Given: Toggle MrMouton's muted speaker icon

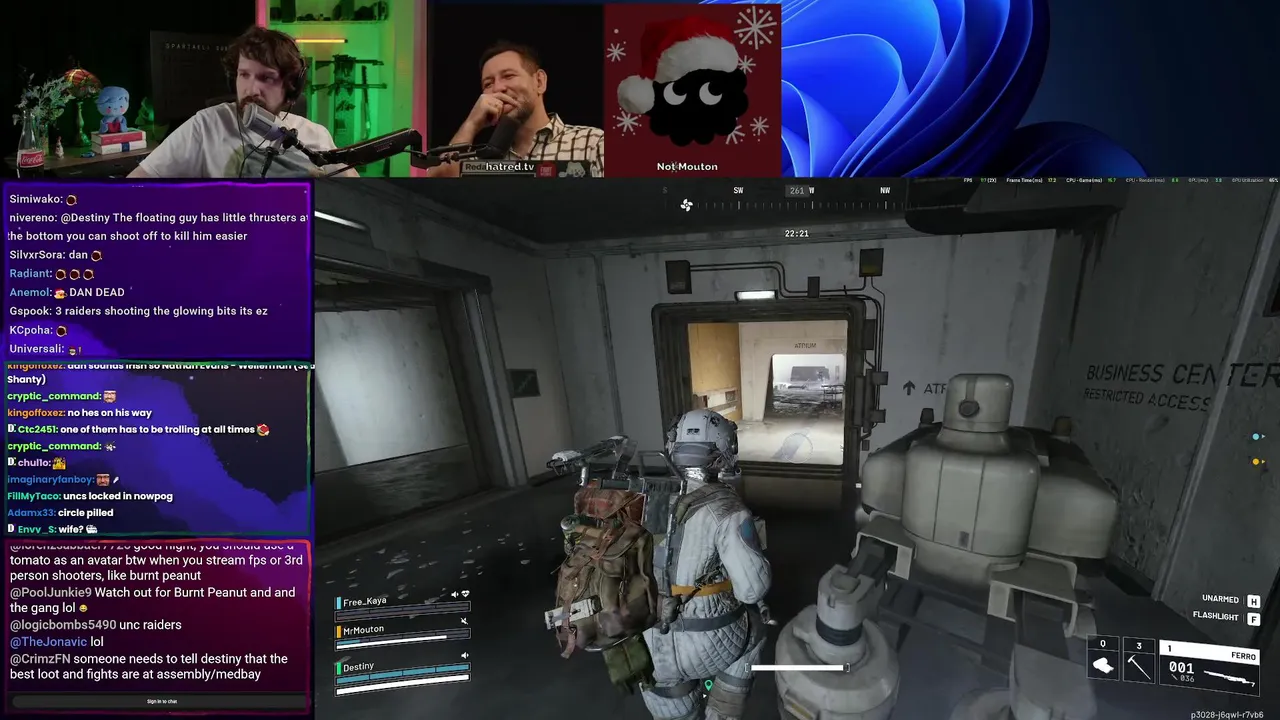Looking at the screenshot, I should [x=464, y=621].
